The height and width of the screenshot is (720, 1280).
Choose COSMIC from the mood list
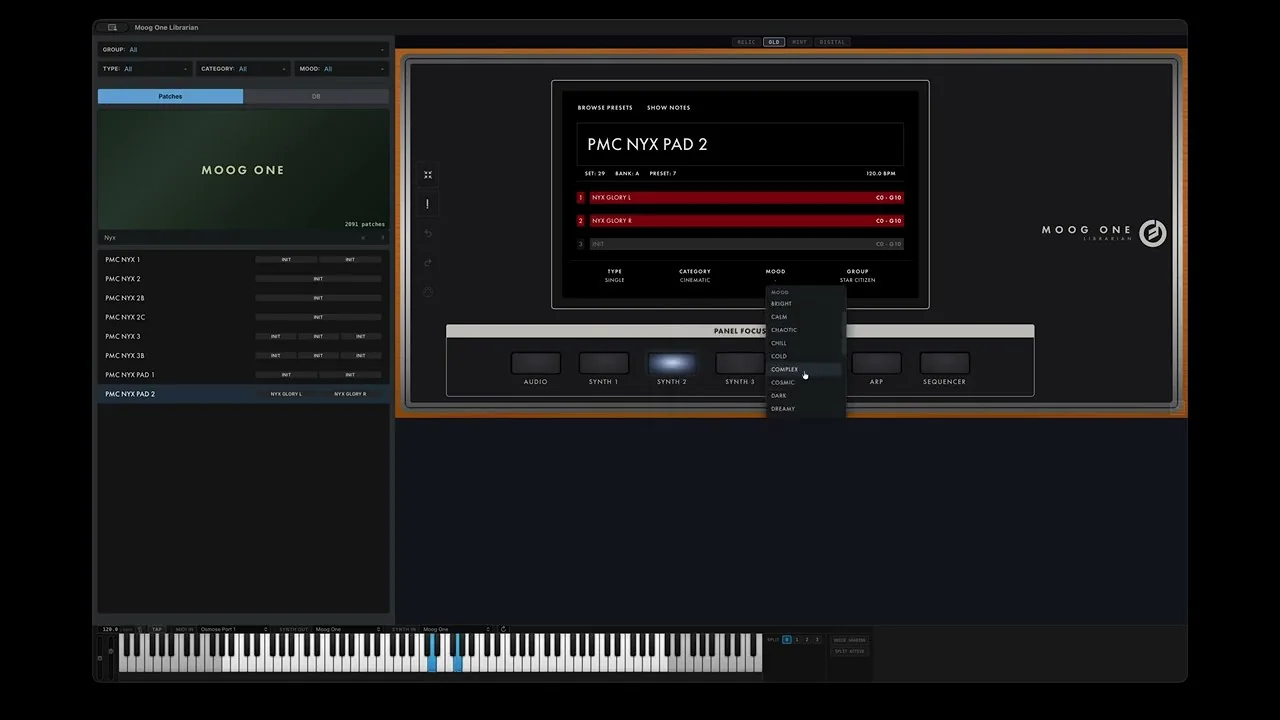click(805, 382)
